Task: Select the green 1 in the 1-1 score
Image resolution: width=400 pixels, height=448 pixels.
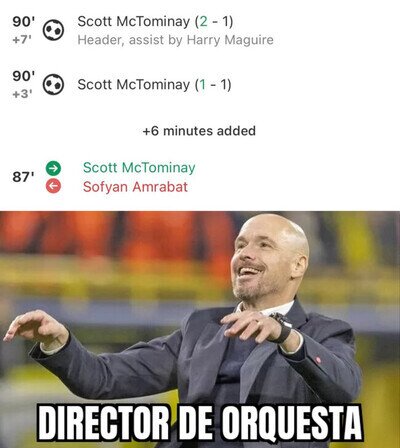Action: pos(202,85)
